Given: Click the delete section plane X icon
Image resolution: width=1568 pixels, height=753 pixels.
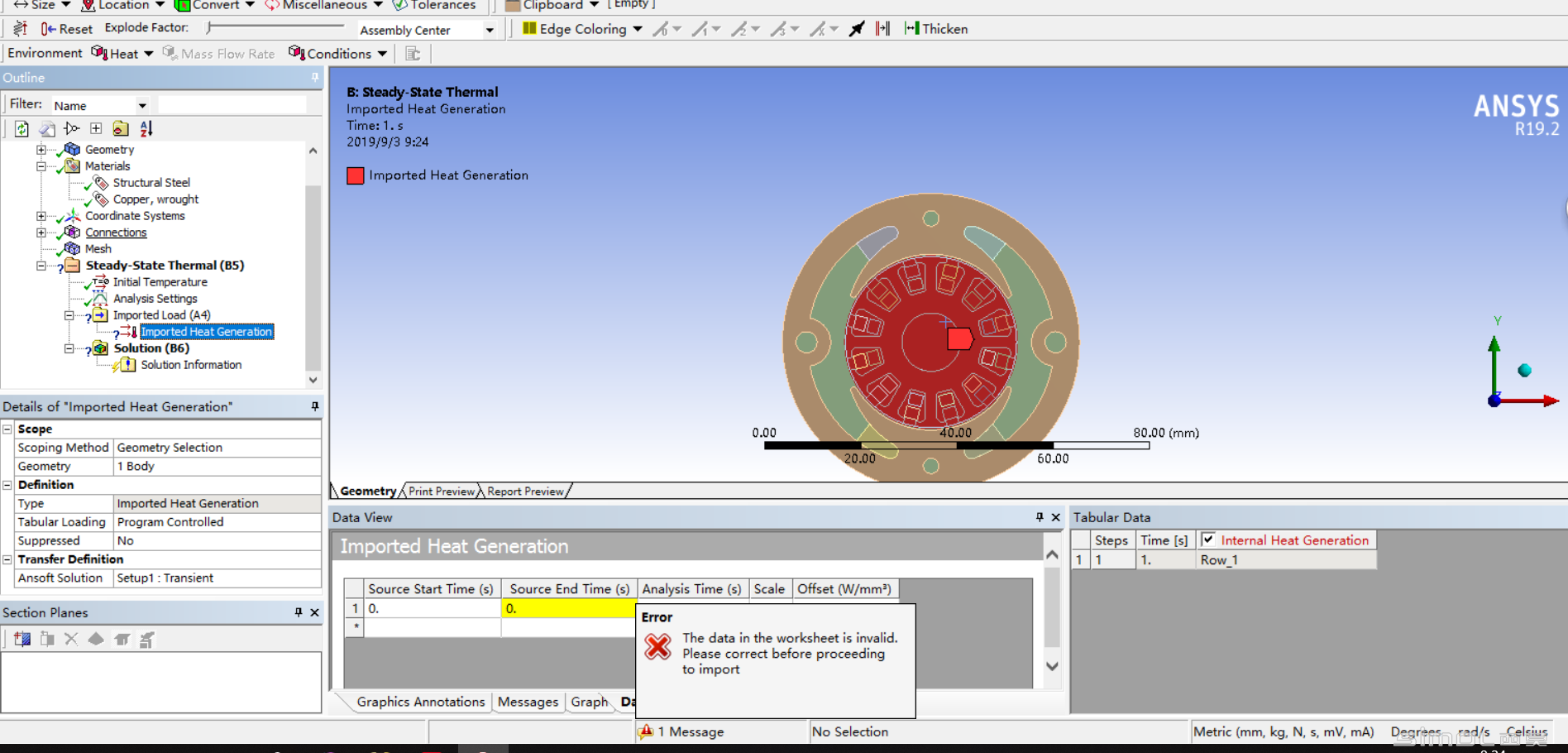Looking at the screenshot, I should click(x=71, y=639).
